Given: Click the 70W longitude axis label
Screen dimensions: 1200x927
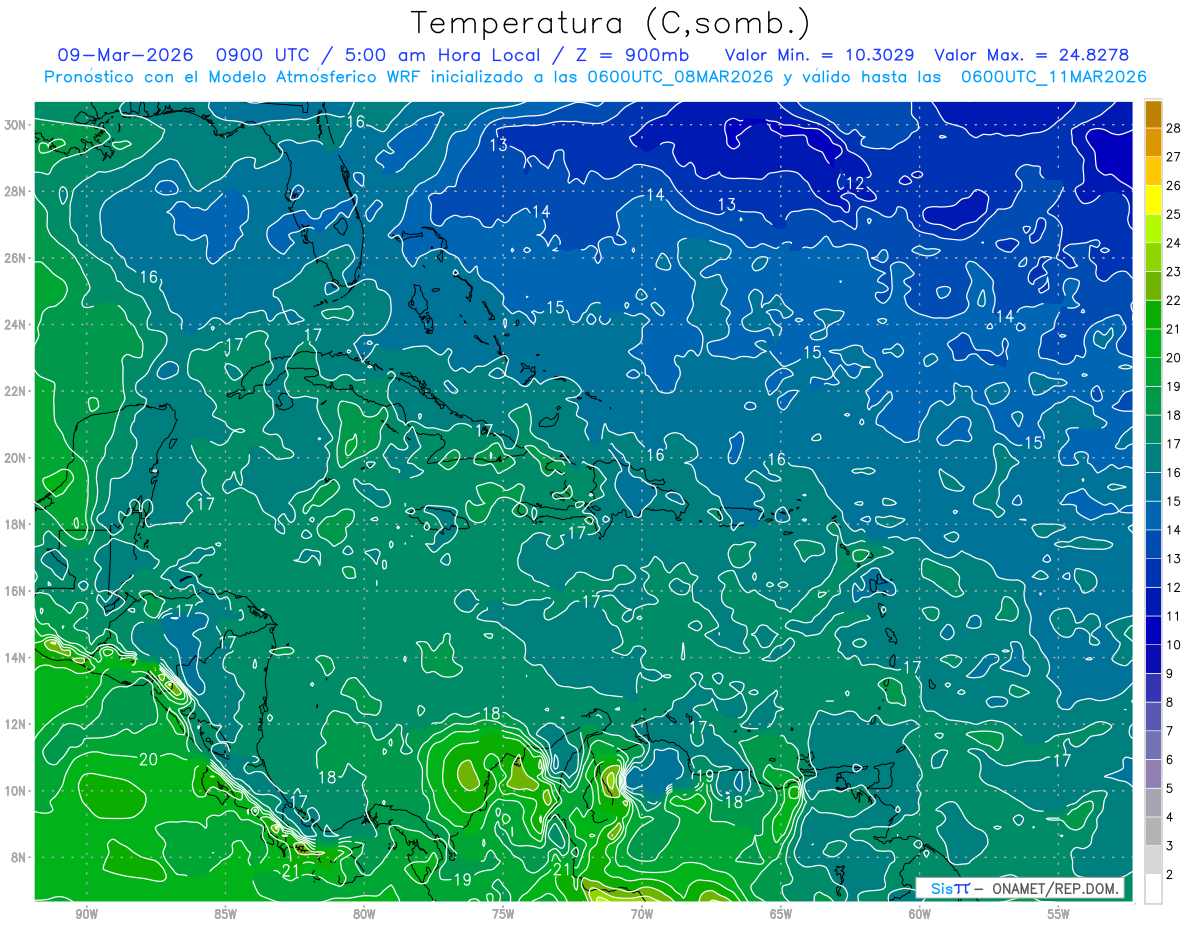Looking at the screenshot, I should tap(642, 914).
